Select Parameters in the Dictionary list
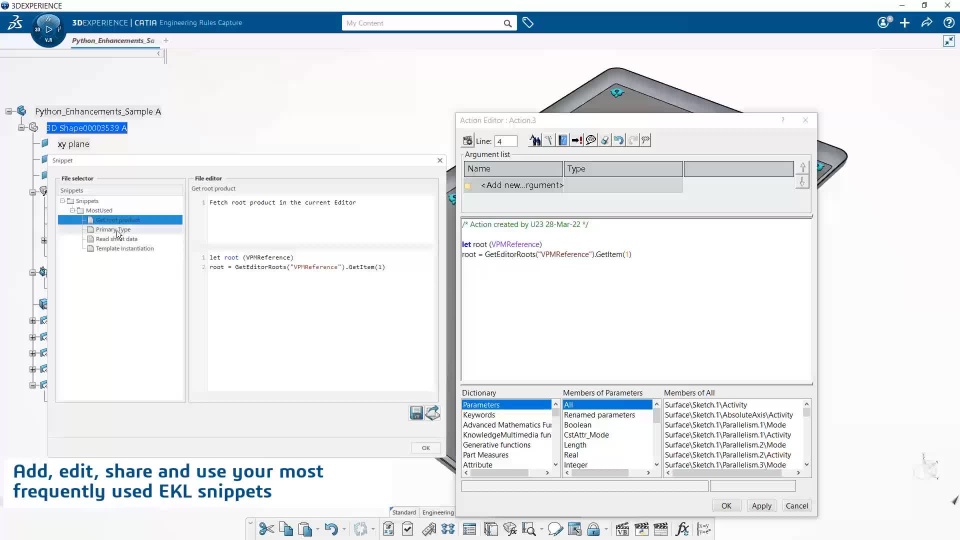The width and height of the screenshot is (960, 540). pos(506,405)
